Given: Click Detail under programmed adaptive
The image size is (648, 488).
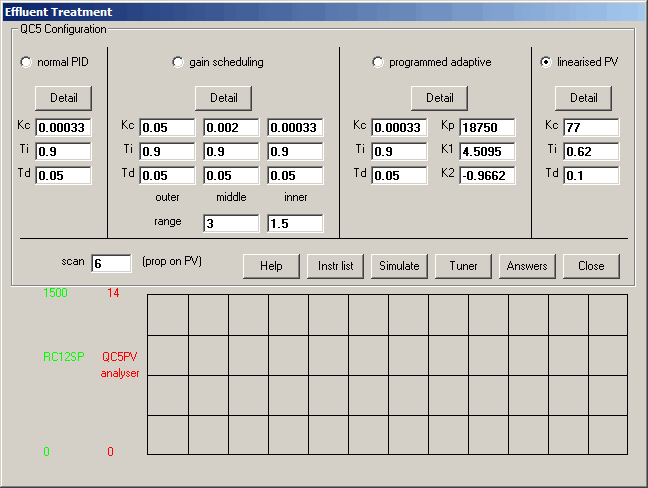Looking at the screenshot, I should [439, 98].
